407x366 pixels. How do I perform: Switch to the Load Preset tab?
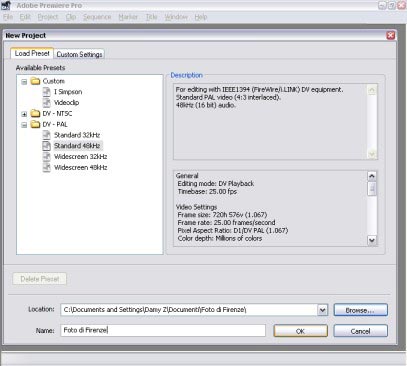(32, 53)
